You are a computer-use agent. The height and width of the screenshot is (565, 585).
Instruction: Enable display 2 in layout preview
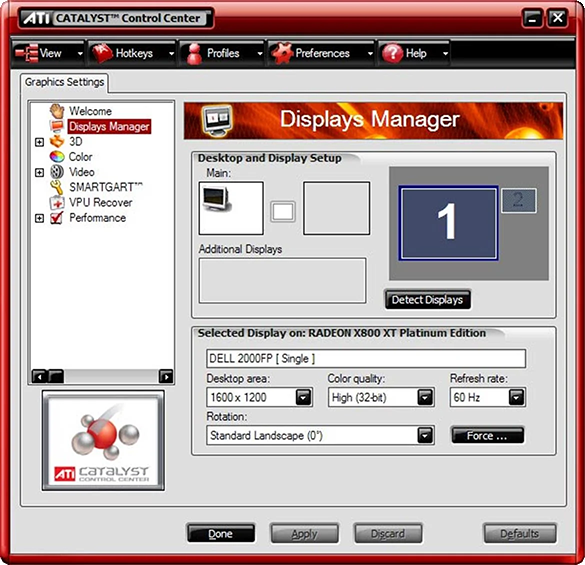click(519, 201)
